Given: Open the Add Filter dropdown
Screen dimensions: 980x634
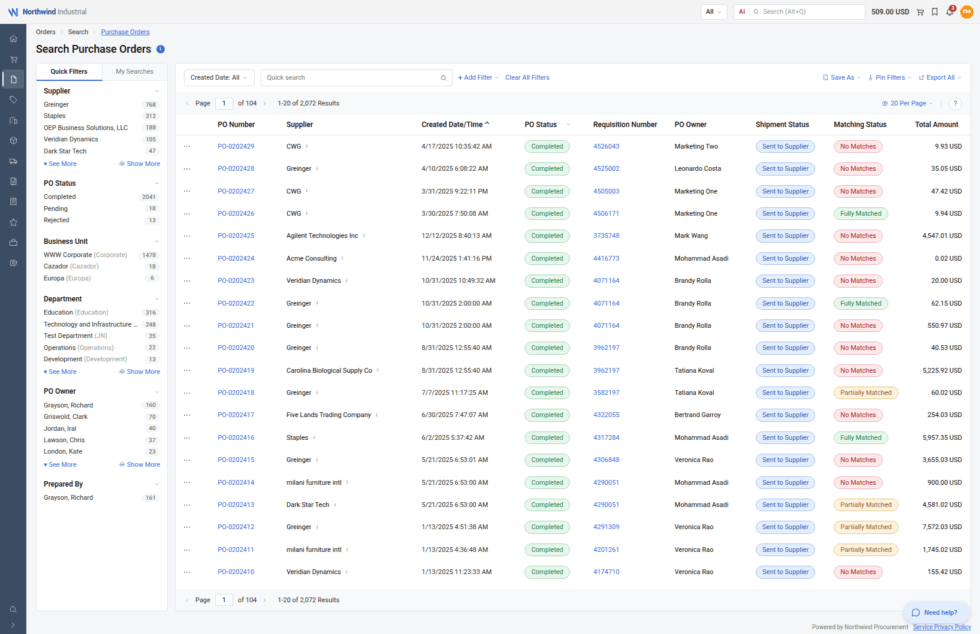Looking at the screenshot, I should click(478, 78).
